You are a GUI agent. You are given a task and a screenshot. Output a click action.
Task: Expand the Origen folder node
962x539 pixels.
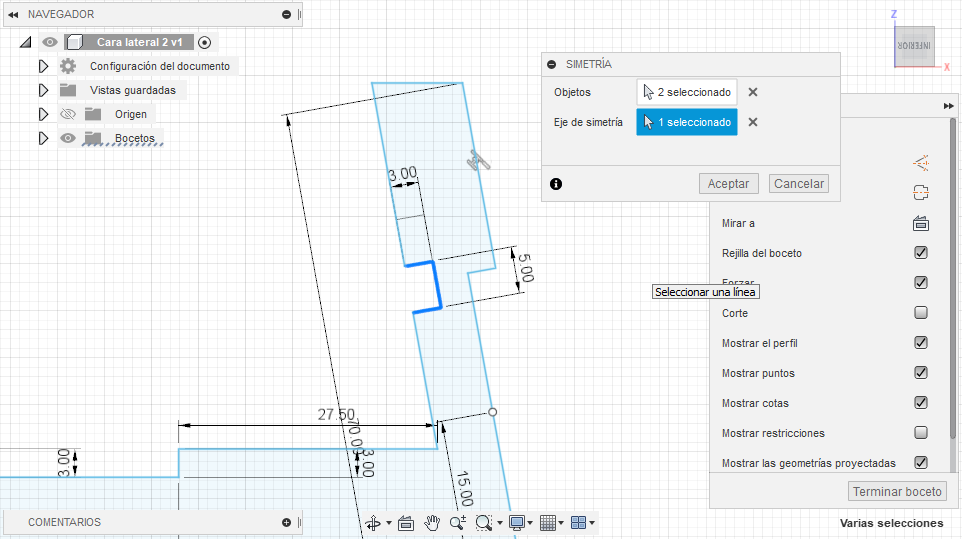click(43, 114)
